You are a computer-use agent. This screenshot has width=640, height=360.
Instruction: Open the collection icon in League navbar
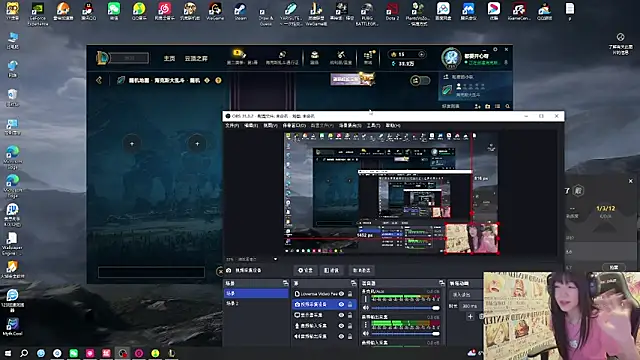314,57
